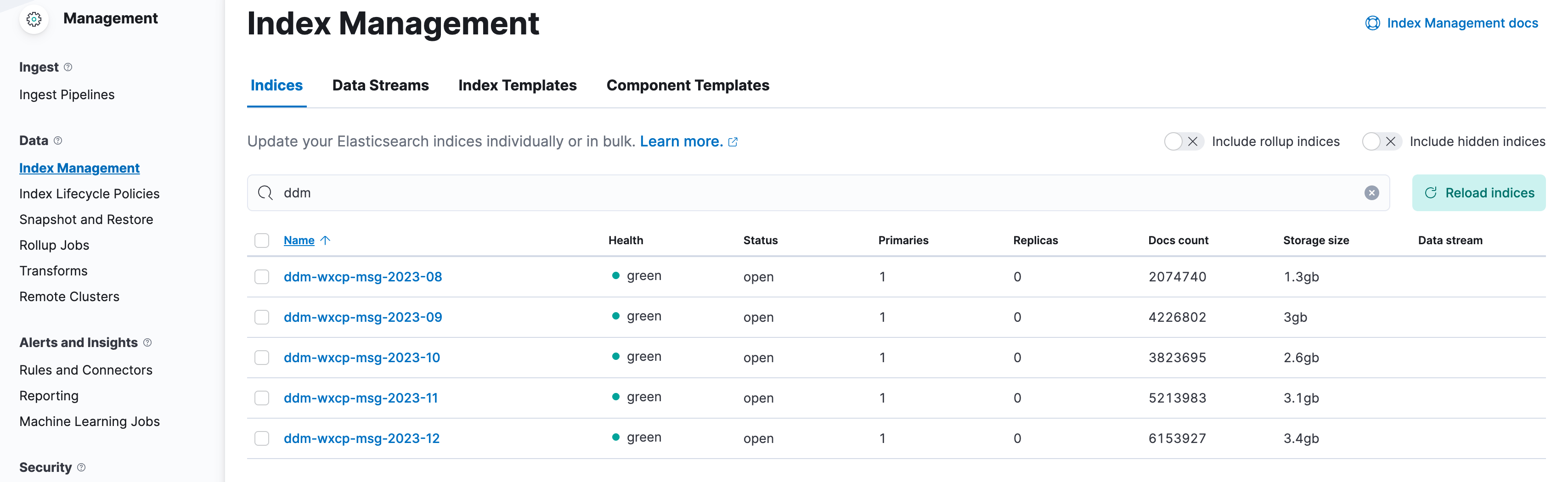This screenshot has height=482, width=1568.
Task: Click the Name column sort arrow
Action: pos(326,241)
